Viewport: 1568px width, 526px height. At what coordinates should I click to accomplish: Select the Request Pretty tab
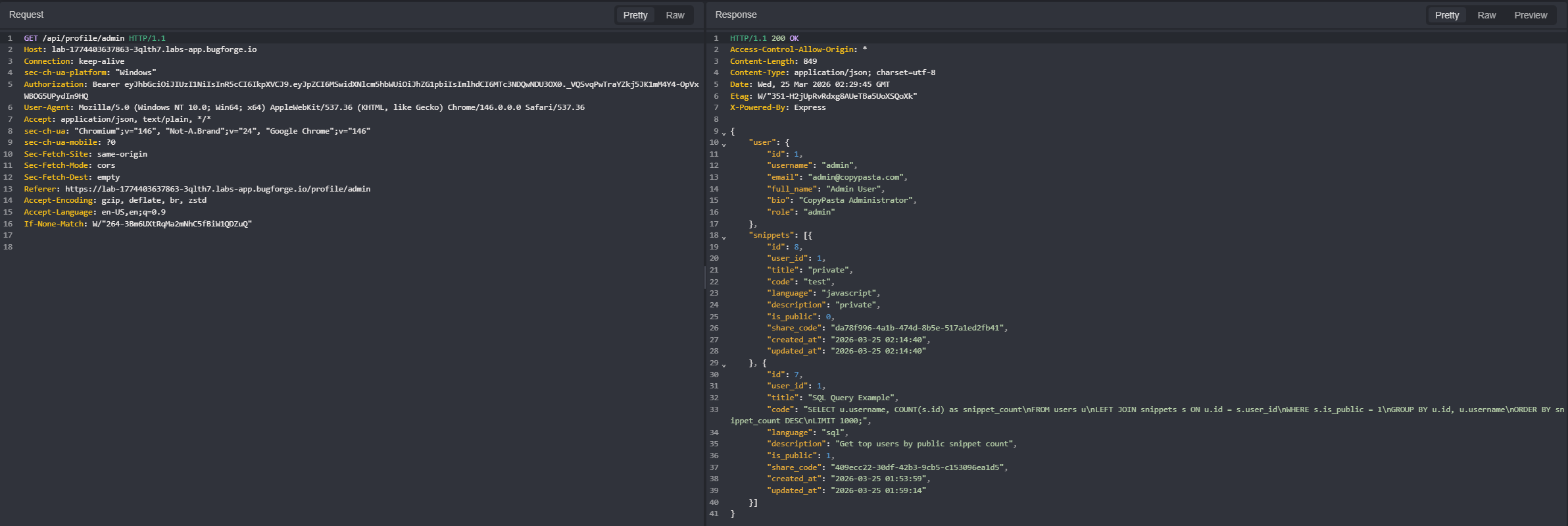coord(635,15)
